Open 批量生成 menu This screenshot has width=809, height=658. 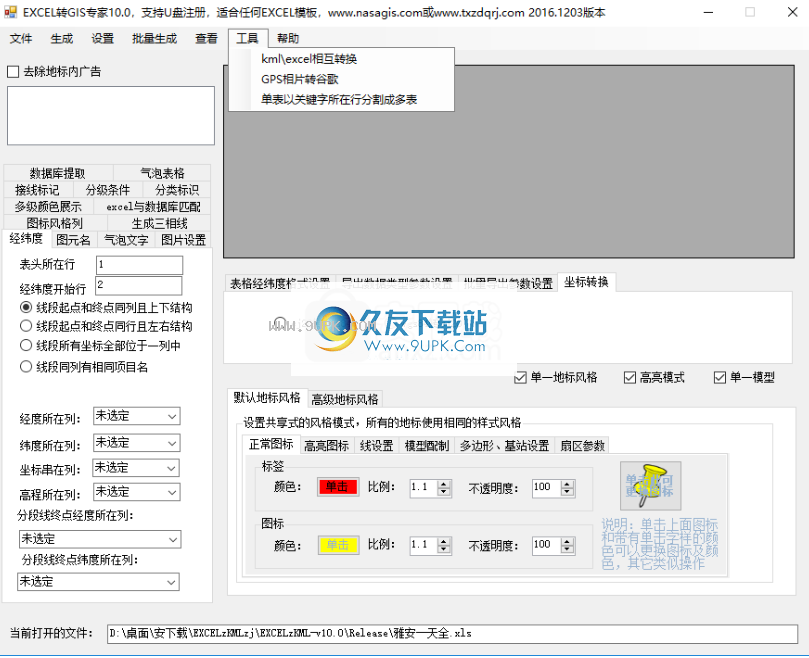pos(154,39)
